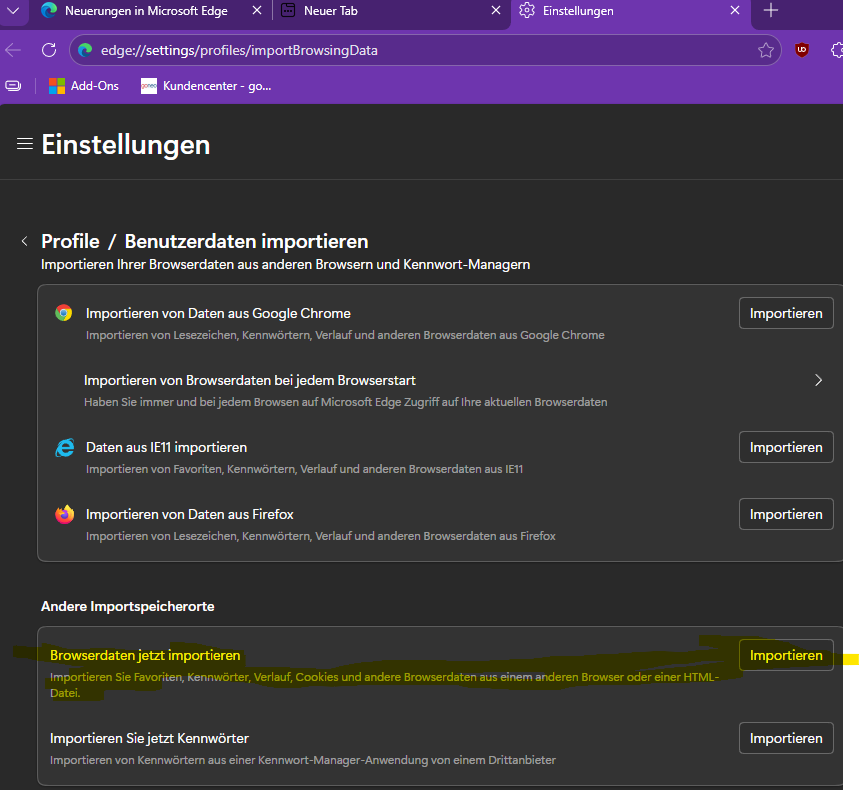Go back to Profile with chevron
This screenshot has height=790, width=860.
click(x=24, y=241)
